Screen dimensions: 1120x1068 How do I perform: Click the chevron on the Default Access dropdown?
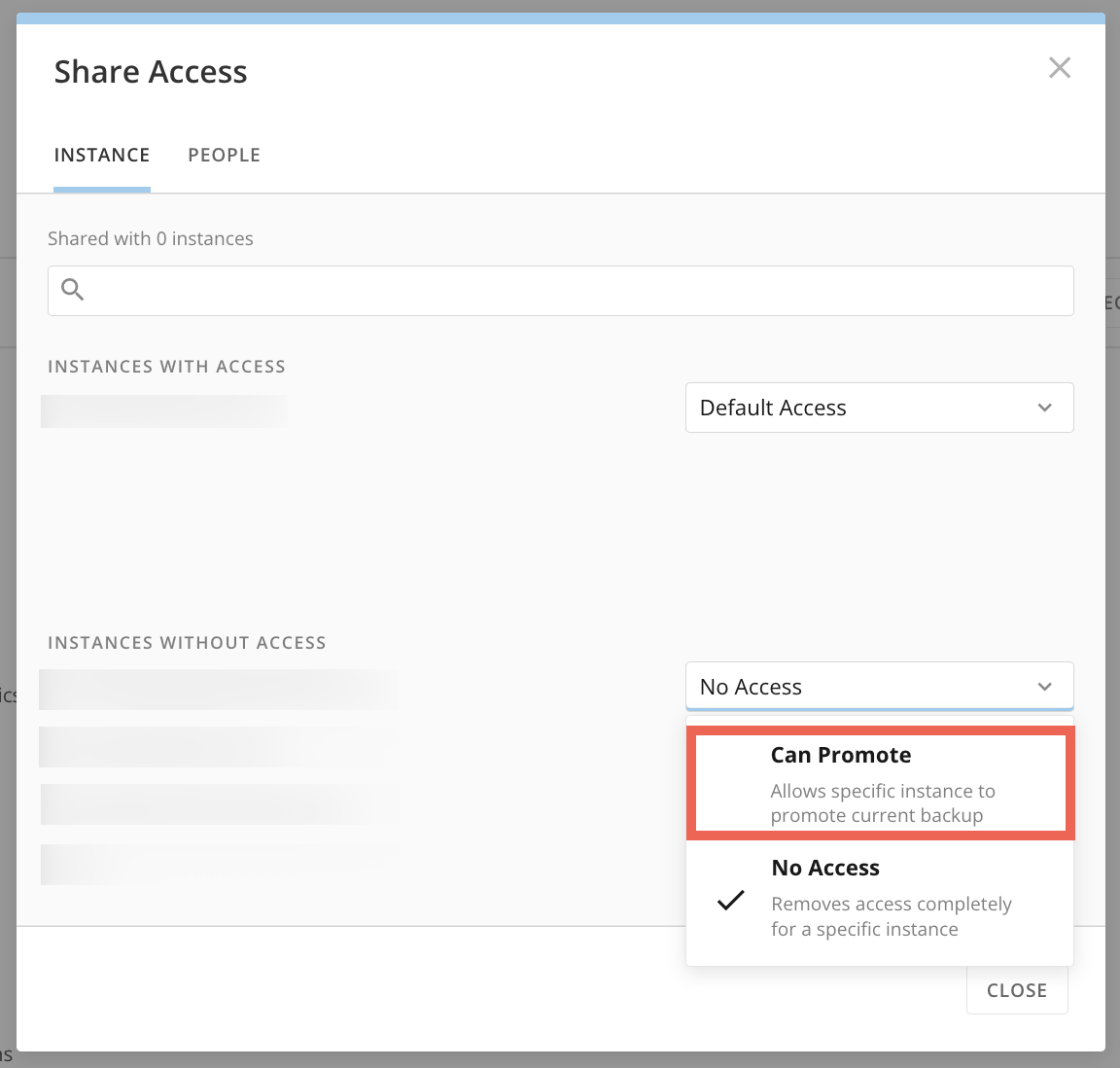(1045, 408)
